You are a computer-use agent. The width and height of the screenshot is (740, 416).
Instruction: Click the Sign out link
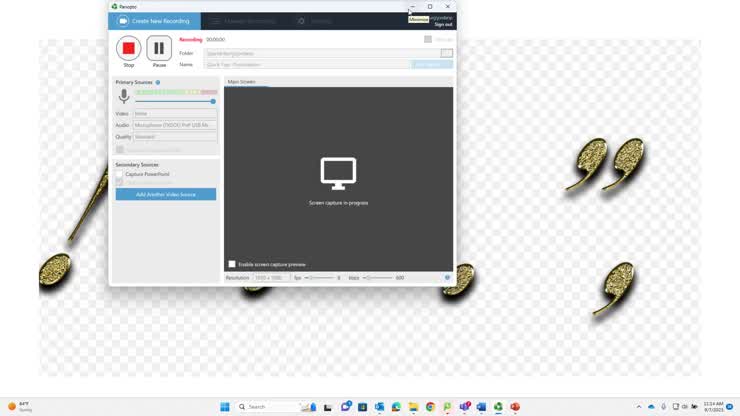click(443, 25)
